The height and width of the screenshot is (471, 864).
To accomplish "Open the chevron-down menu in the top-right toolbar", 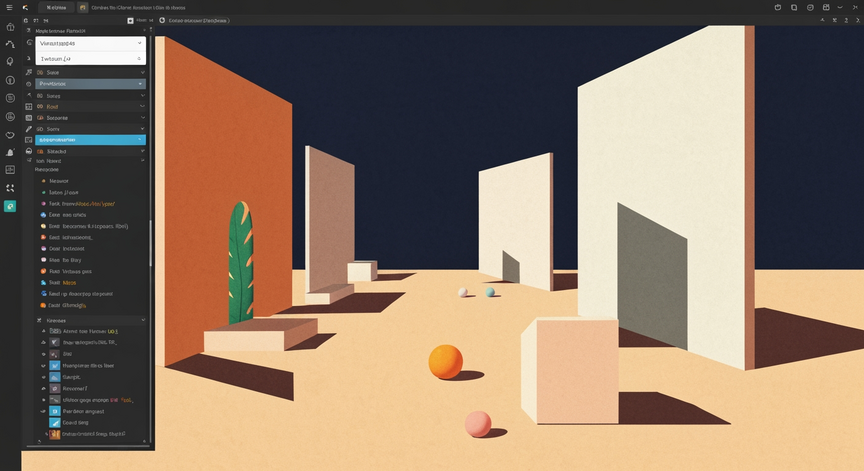I will coord(840,7).
